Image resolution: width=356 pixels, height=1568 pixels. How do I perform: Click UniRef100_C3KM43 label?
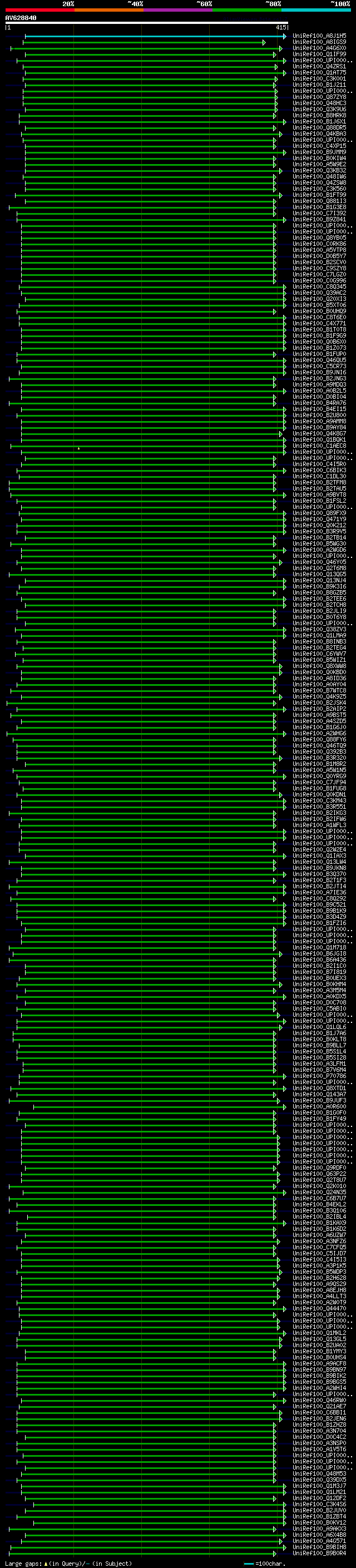point(319,800)
